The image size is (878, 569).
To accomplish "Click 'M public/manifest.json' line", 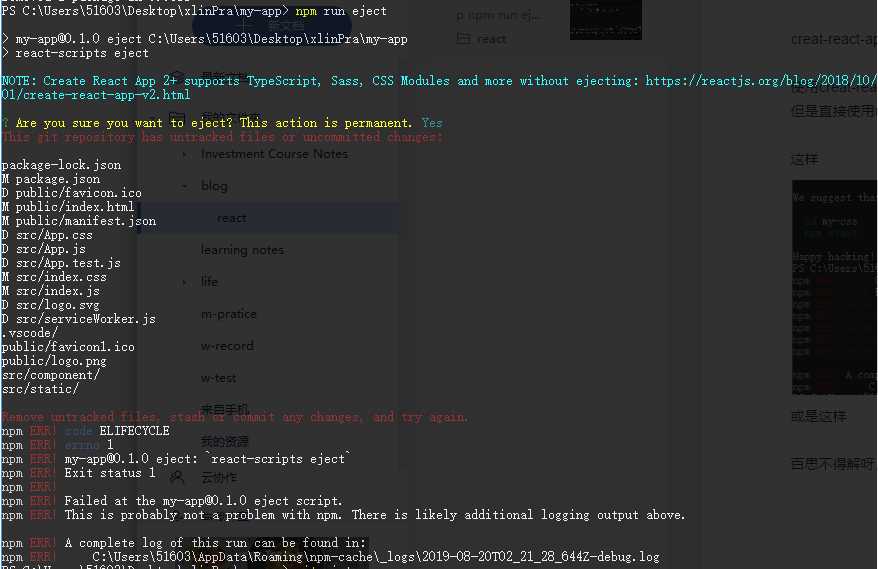I will [78, 221].
